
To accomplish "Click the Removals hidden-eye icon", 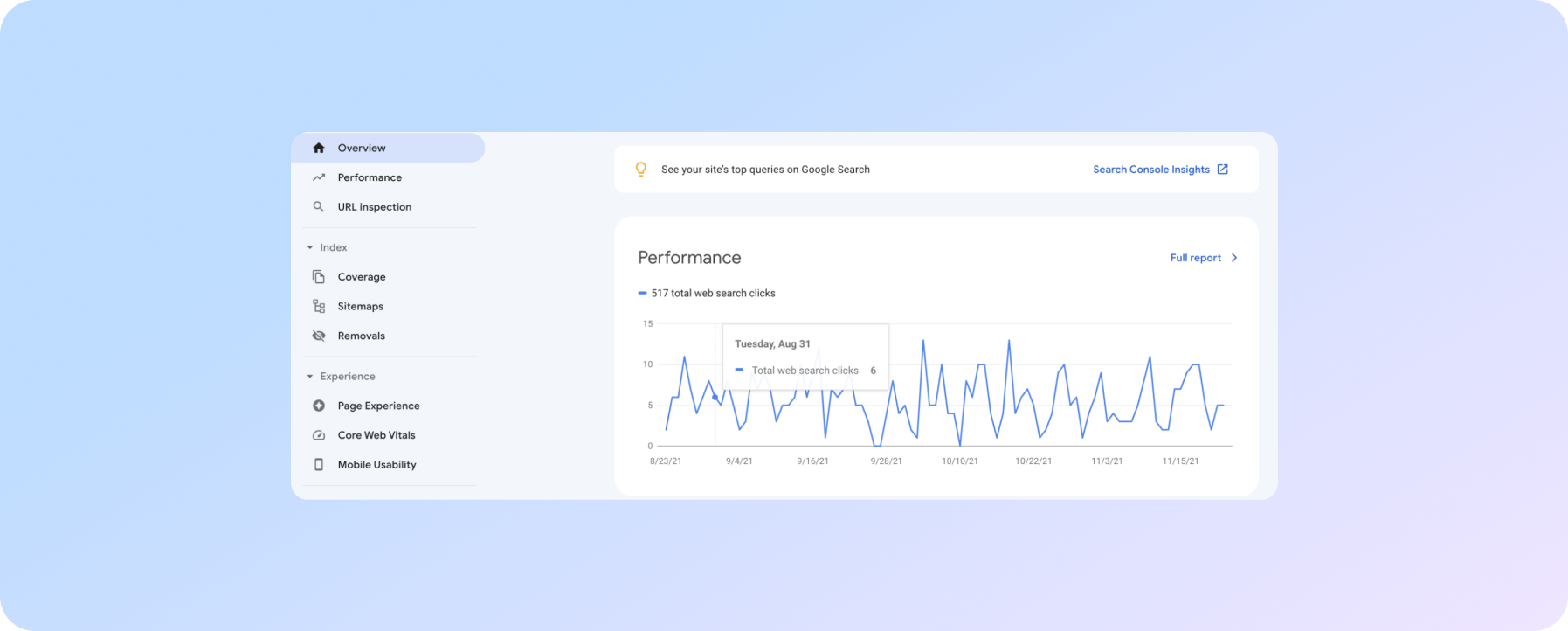I will (x=320, y=336).
